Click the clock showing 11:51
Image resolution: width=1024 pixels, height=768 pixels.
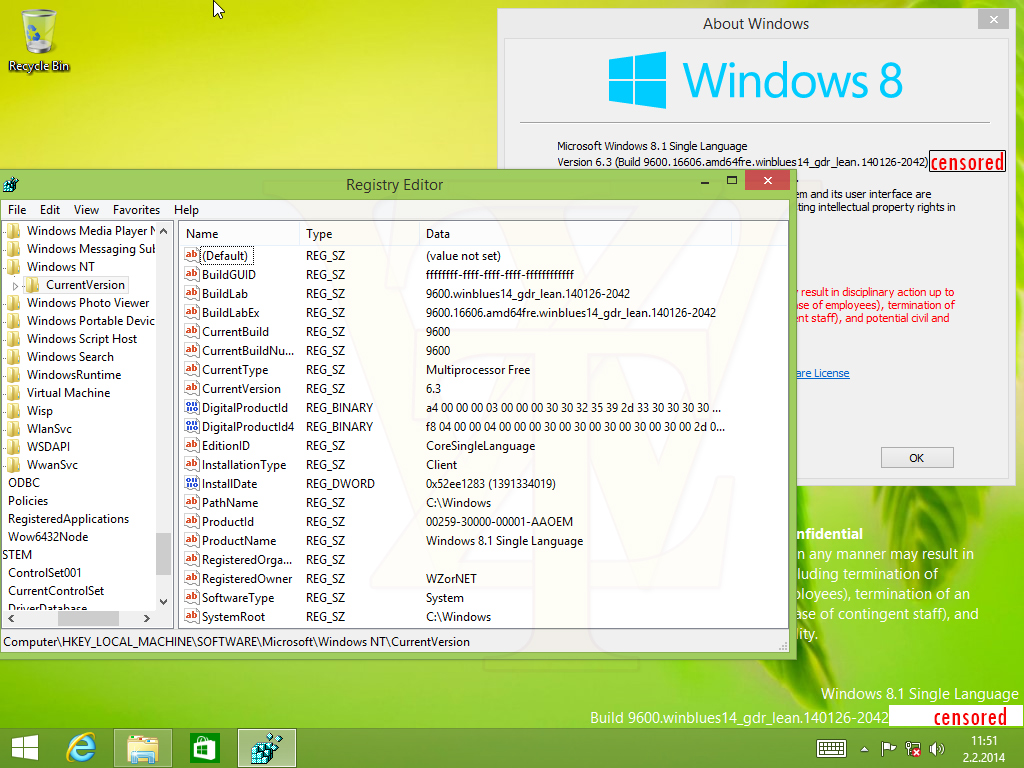984,741
